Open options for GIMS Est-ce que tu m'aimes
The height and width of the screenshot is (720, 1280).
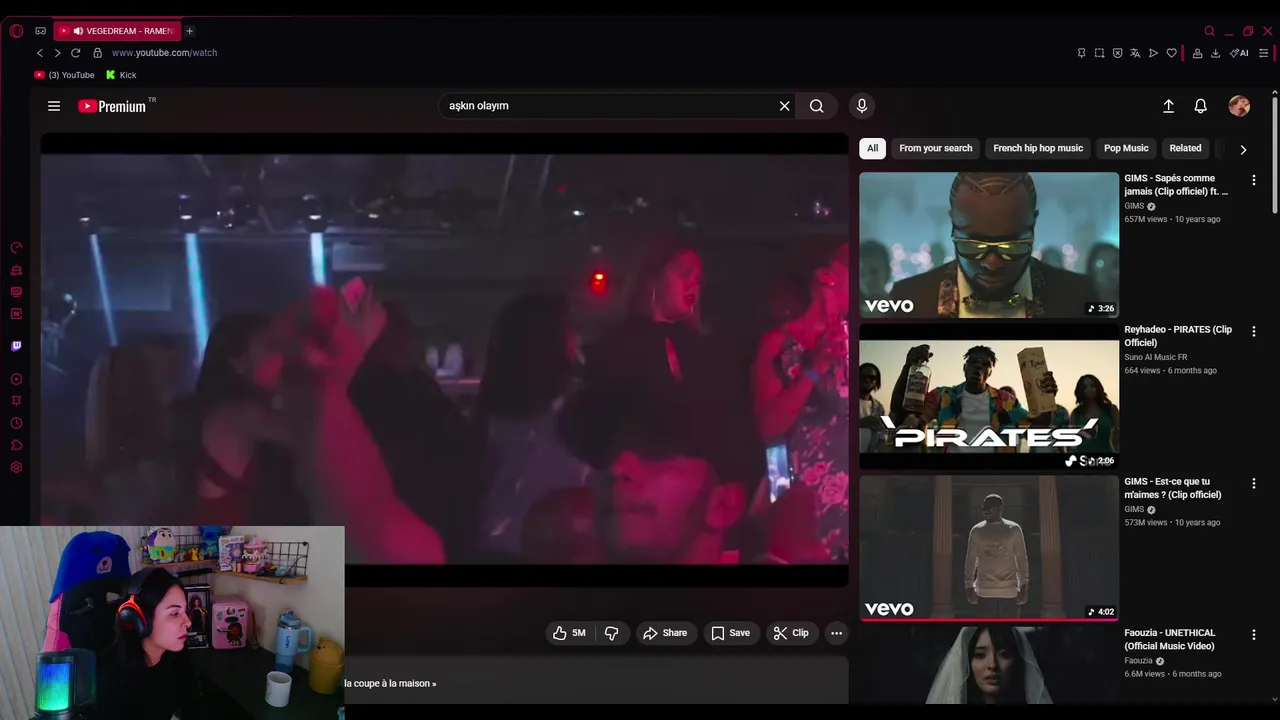(1253, 483)
